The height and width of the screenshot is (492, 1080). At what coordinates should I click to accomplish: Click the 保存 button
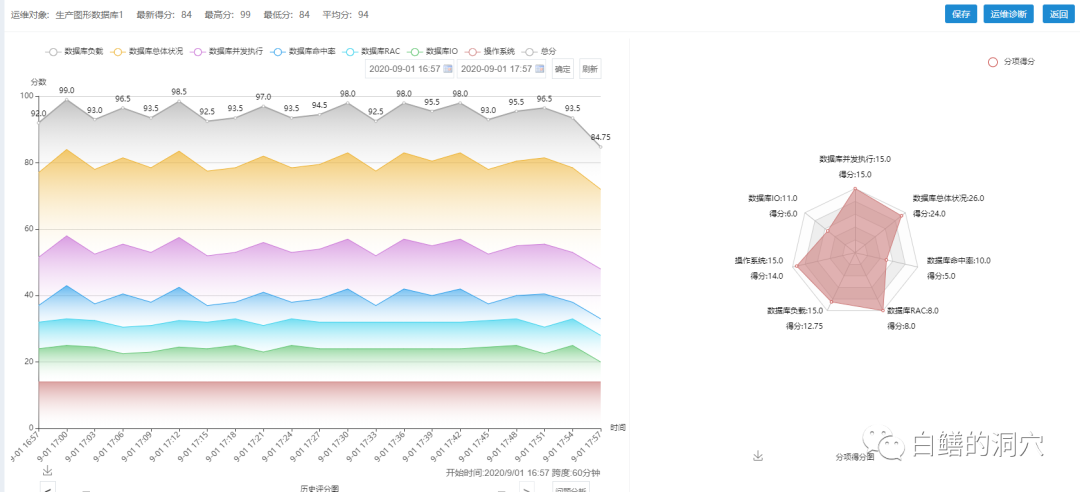pos(961,14)
